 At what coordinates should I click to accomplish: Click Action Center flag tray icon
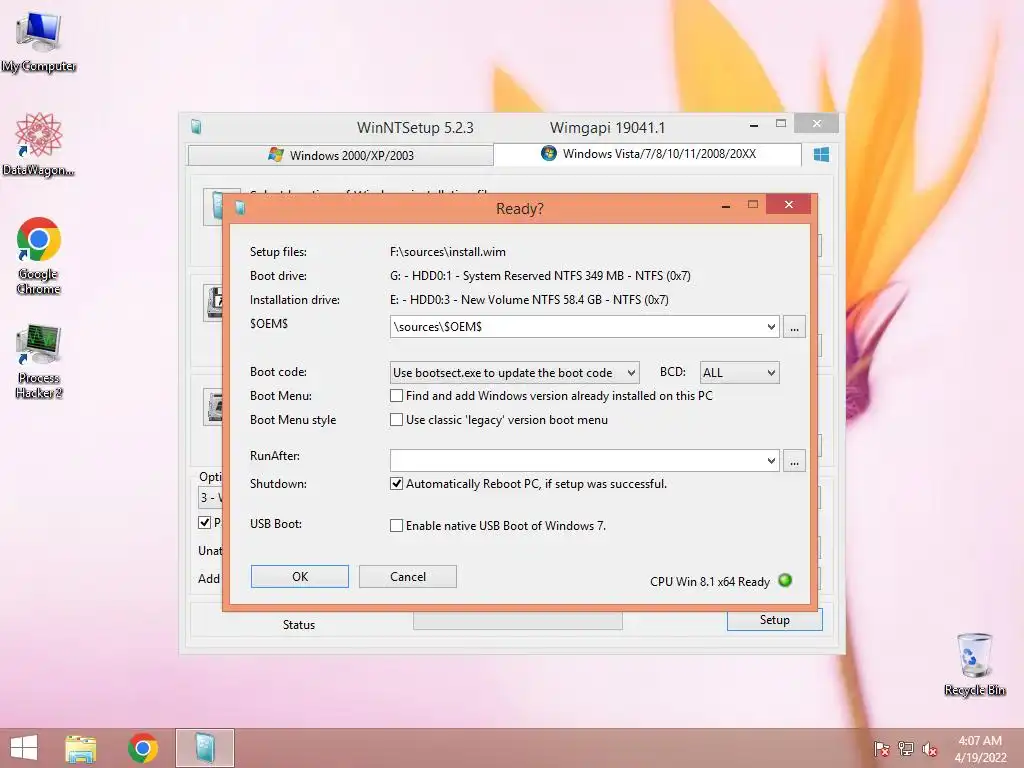pos(881,749)
